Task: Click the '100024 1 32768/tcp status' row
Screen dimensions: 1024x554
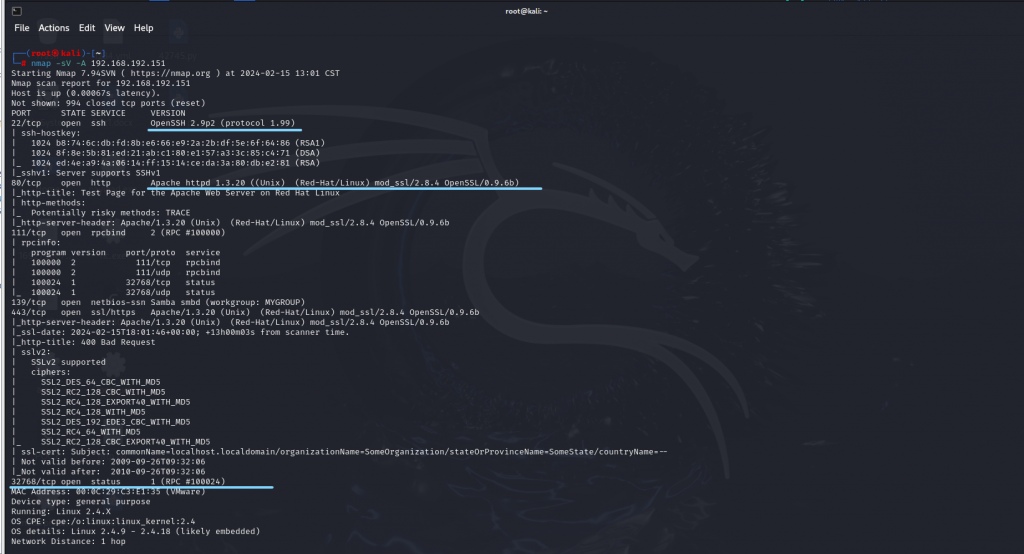Action: coord(123,283)
